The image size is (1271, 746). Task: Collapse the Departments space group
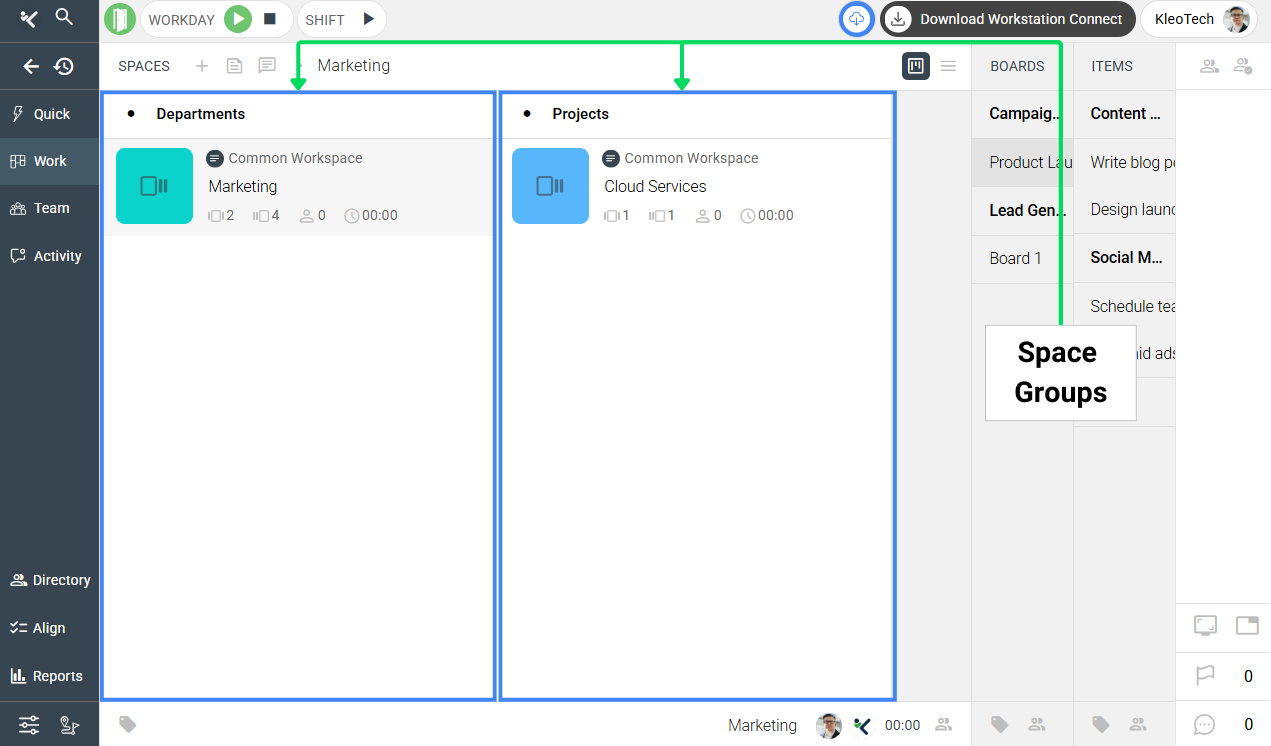point(131,114)
